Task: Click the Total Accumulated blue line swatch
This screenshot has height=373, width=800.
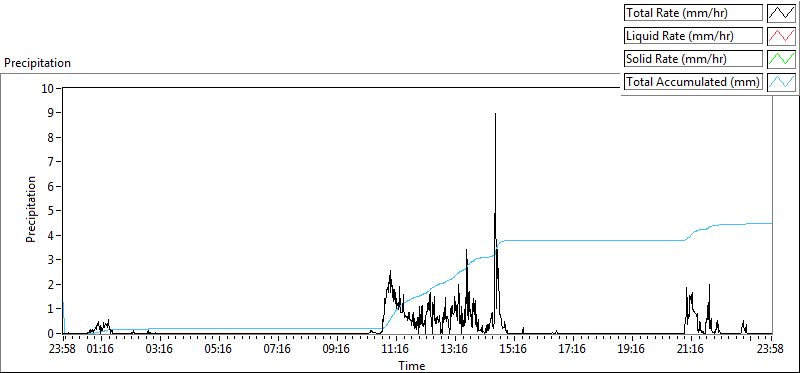Action: pos(782,81)
